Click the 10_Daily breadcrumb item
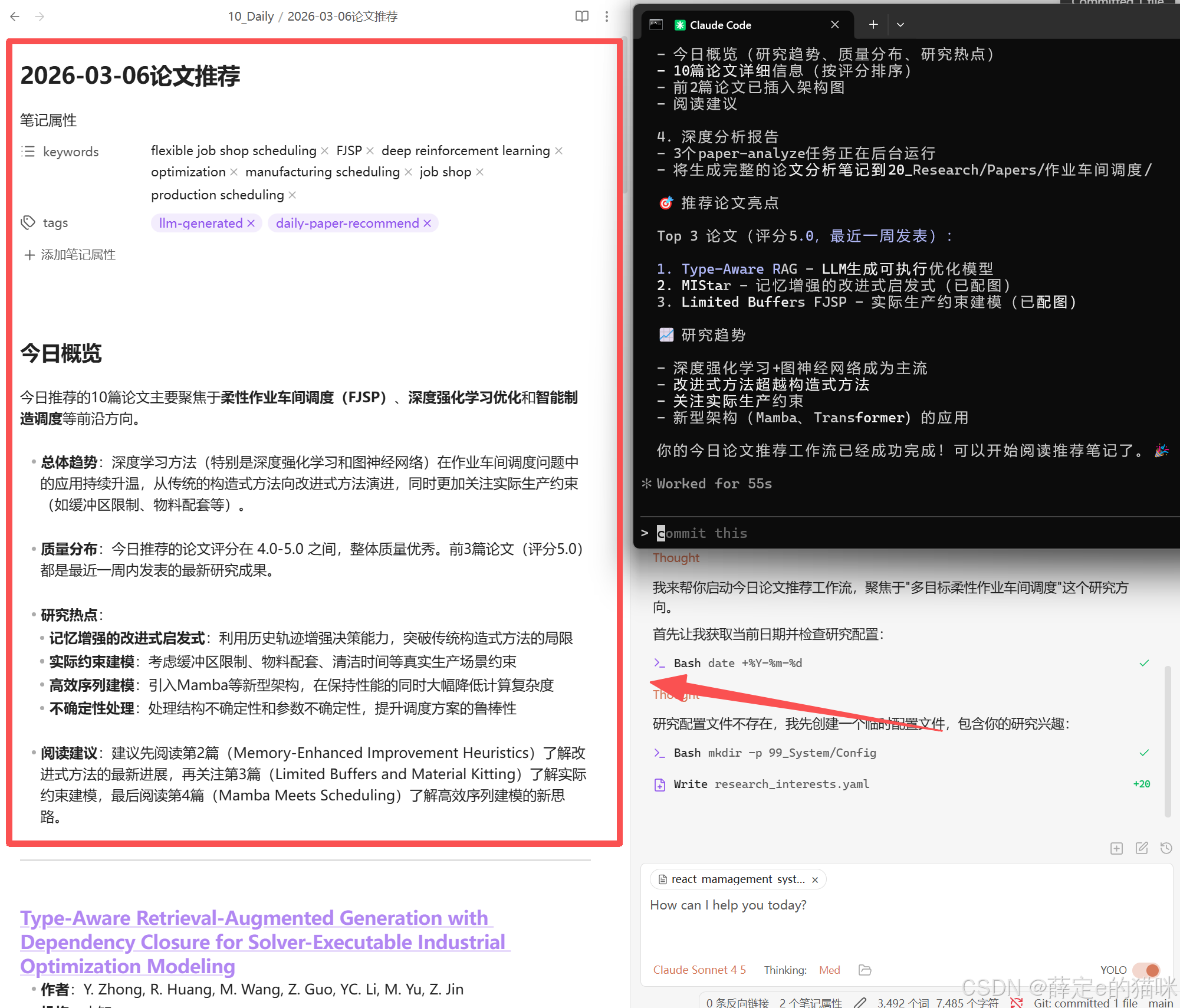 (x=251, y=16)
